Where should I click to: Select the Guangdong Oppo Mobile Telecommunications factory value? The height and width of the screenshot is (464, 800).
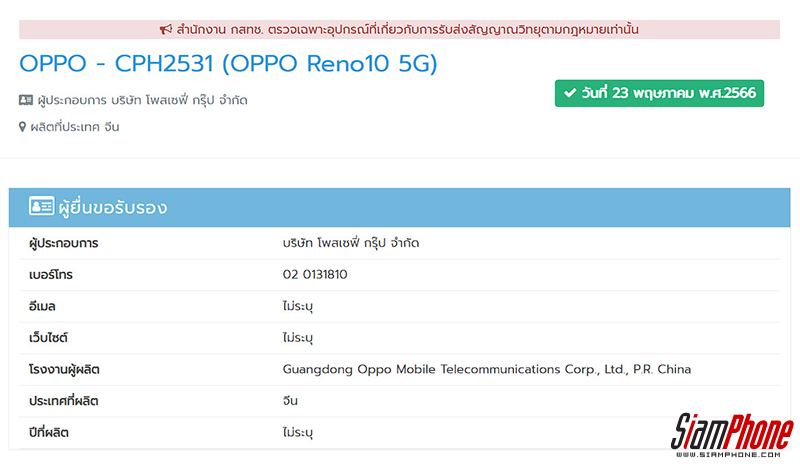tap(487, 369)
